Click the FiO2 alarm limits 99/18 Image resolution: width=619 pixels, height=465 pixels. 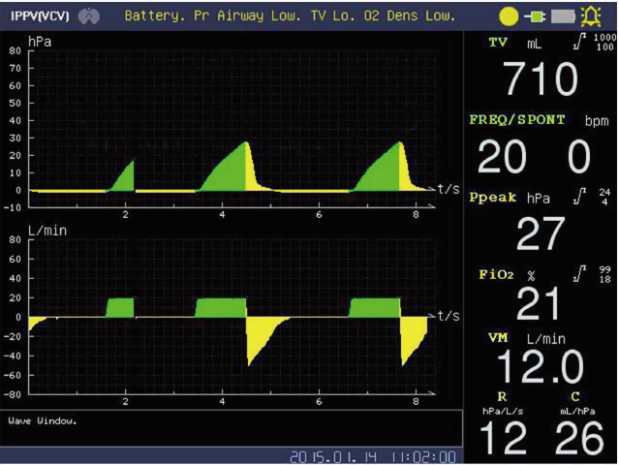tap(604, 274)
